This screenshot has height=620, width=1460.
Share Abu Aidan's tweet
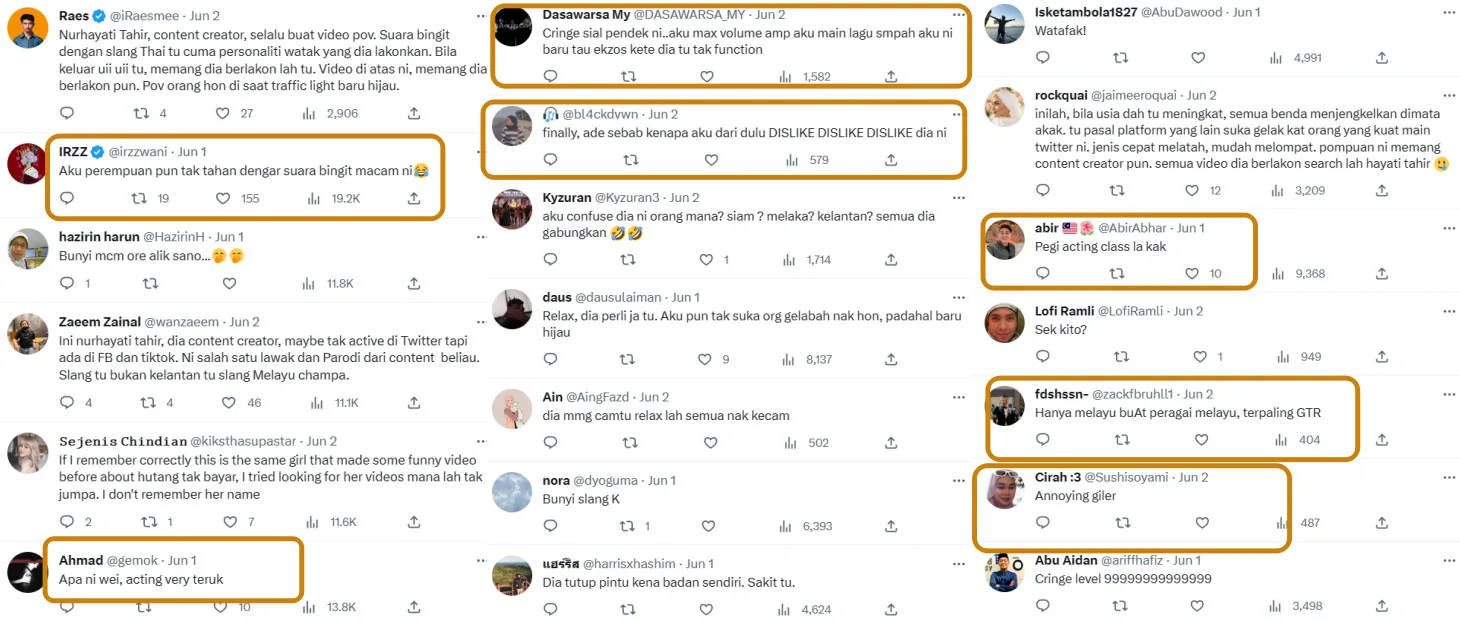1382,605
